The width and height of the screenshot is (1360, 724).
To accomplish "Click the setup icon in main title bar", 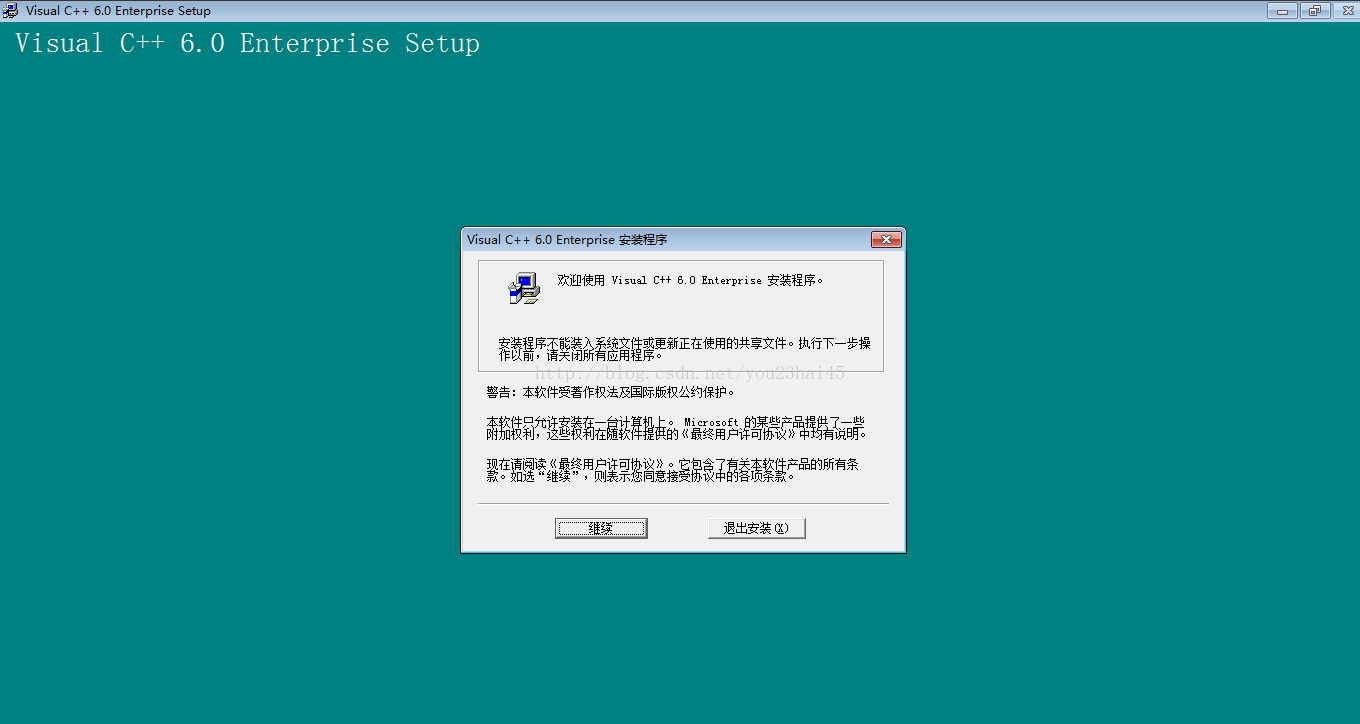I will [x=10, y=11].
